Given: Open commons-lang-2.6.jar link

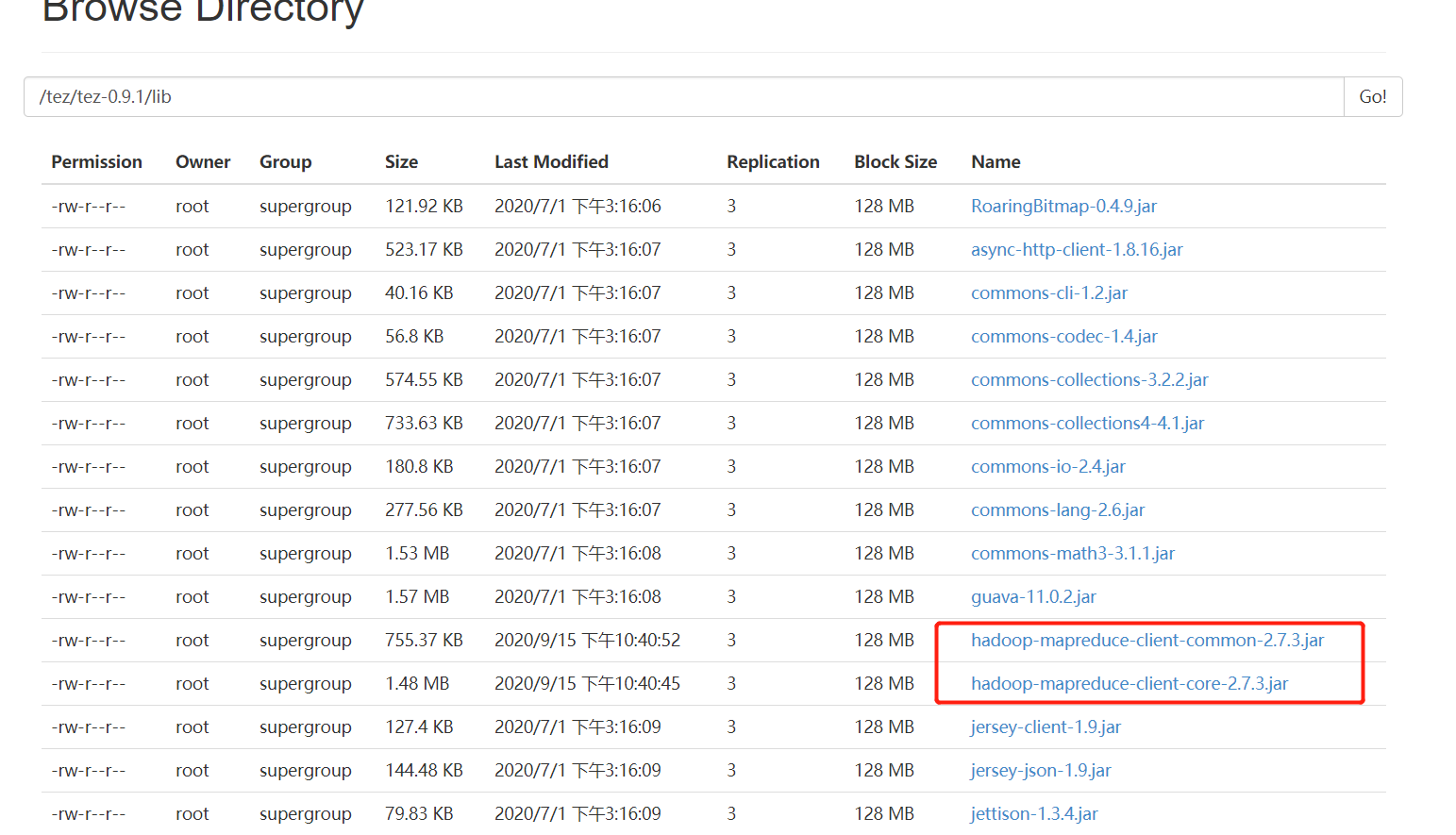Looking at the screenshot, I should pyautogui.click(x=1058, y=509).
